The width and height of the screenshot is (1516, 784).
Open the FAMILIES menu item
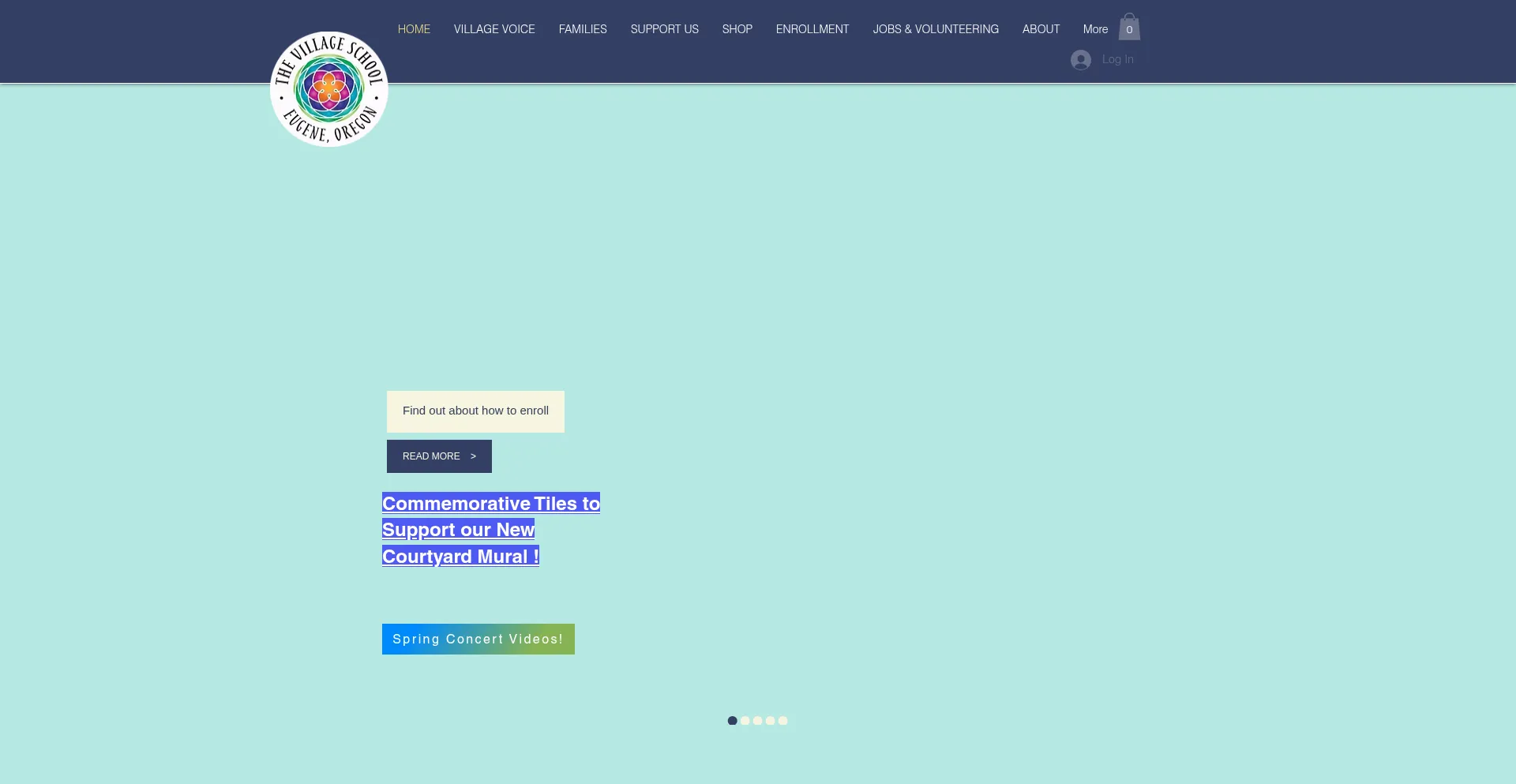pos(583,29)
